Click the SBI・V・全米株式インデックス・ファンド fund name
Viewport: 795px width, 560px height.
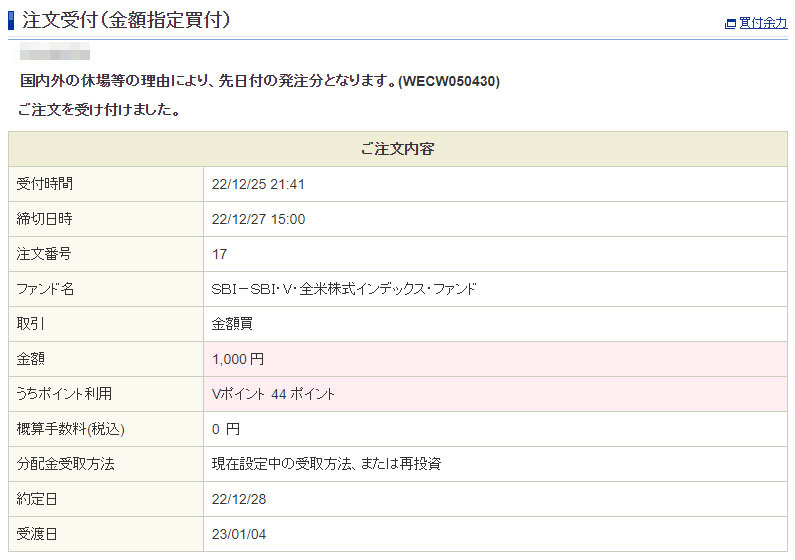(x=344, y=289)
